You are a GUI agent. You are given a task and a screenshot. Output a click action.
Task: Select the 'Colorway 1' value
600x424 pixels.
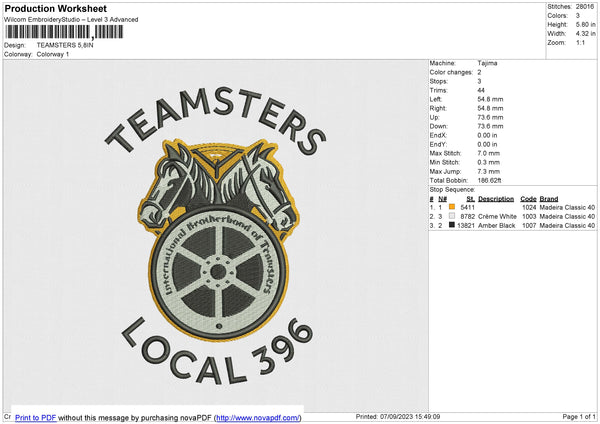point(53,54)
